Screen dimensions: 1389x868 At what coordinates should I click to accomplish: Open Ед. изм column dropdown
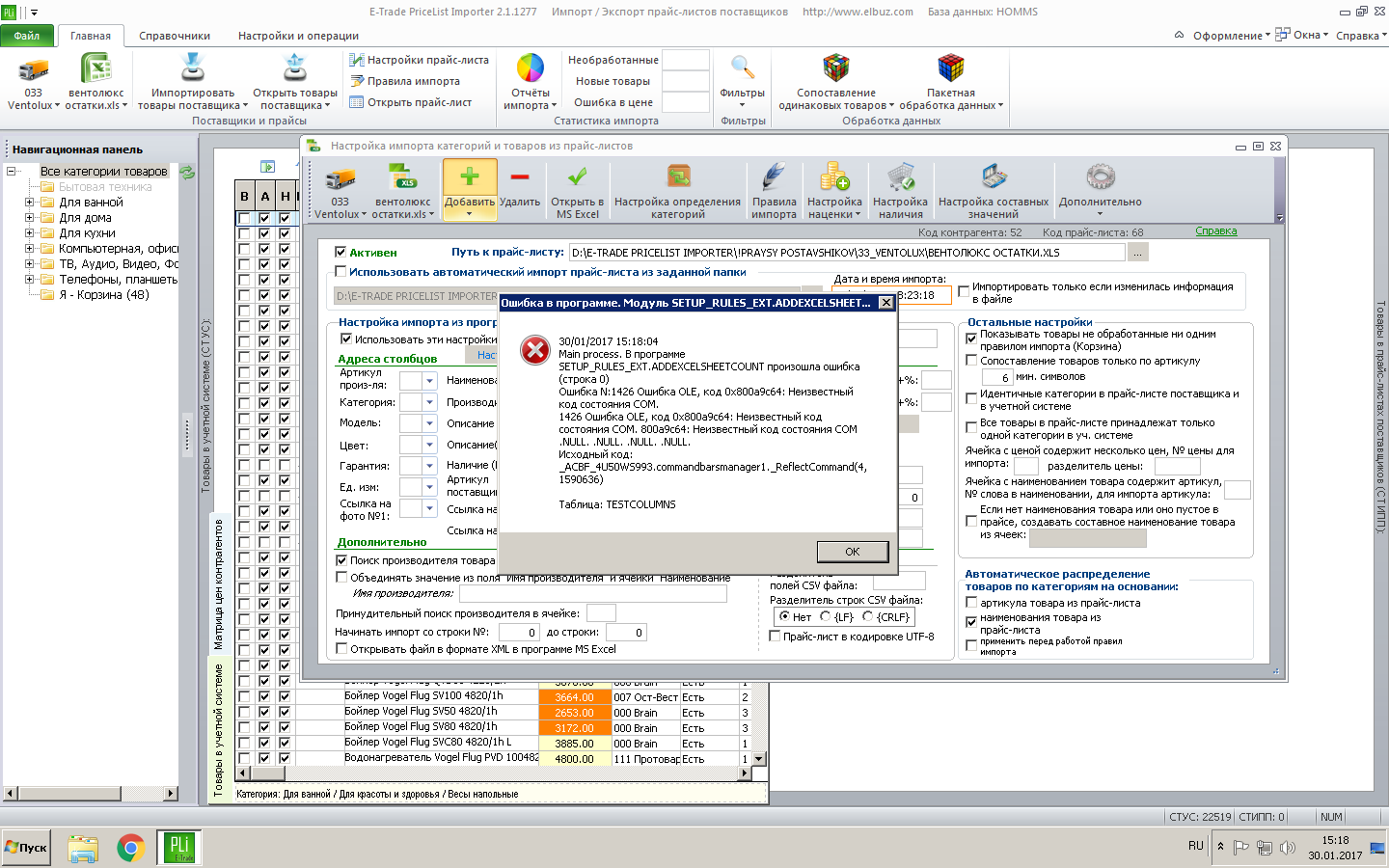pyautogui.click(x=430, y=487)
